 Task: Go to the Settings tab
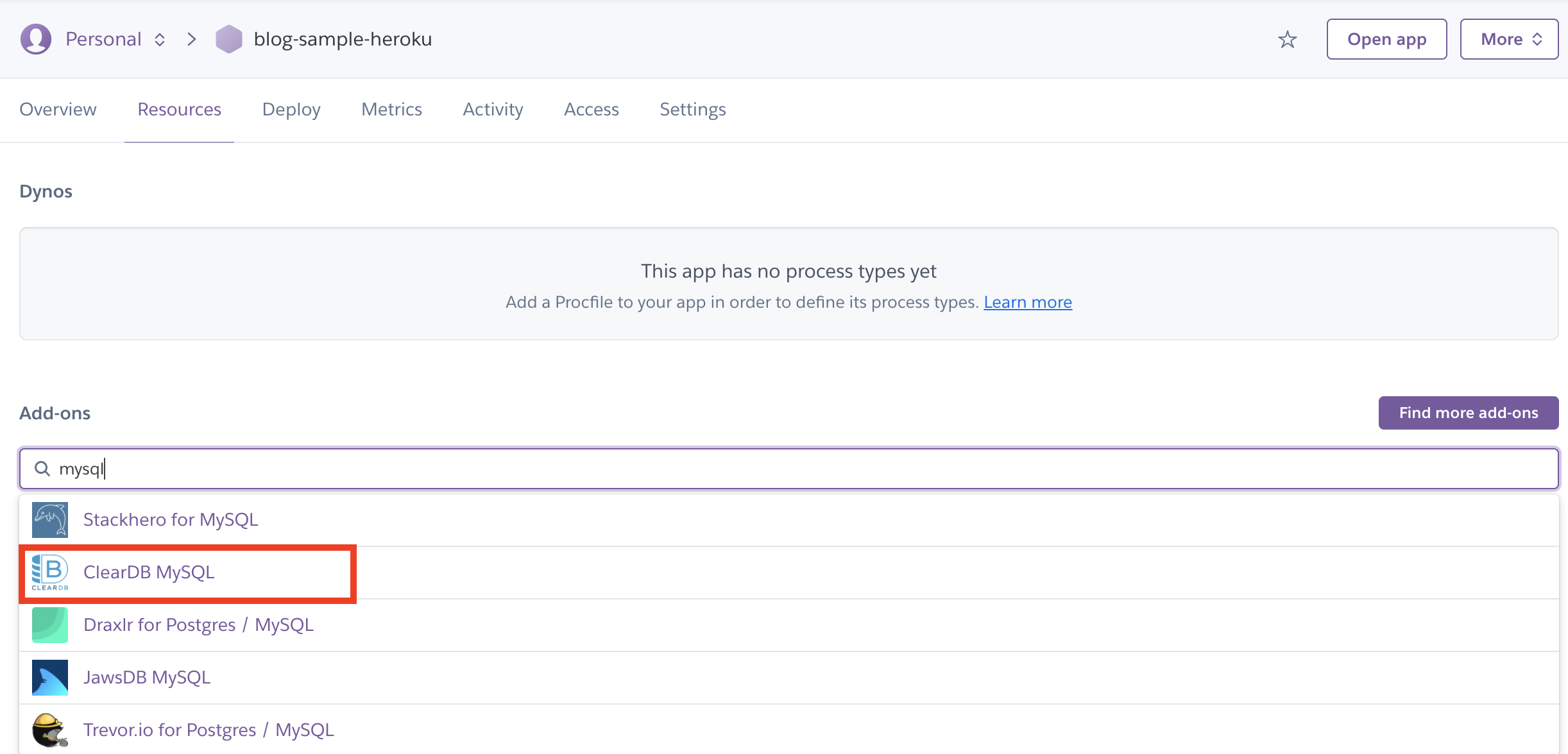692,110
